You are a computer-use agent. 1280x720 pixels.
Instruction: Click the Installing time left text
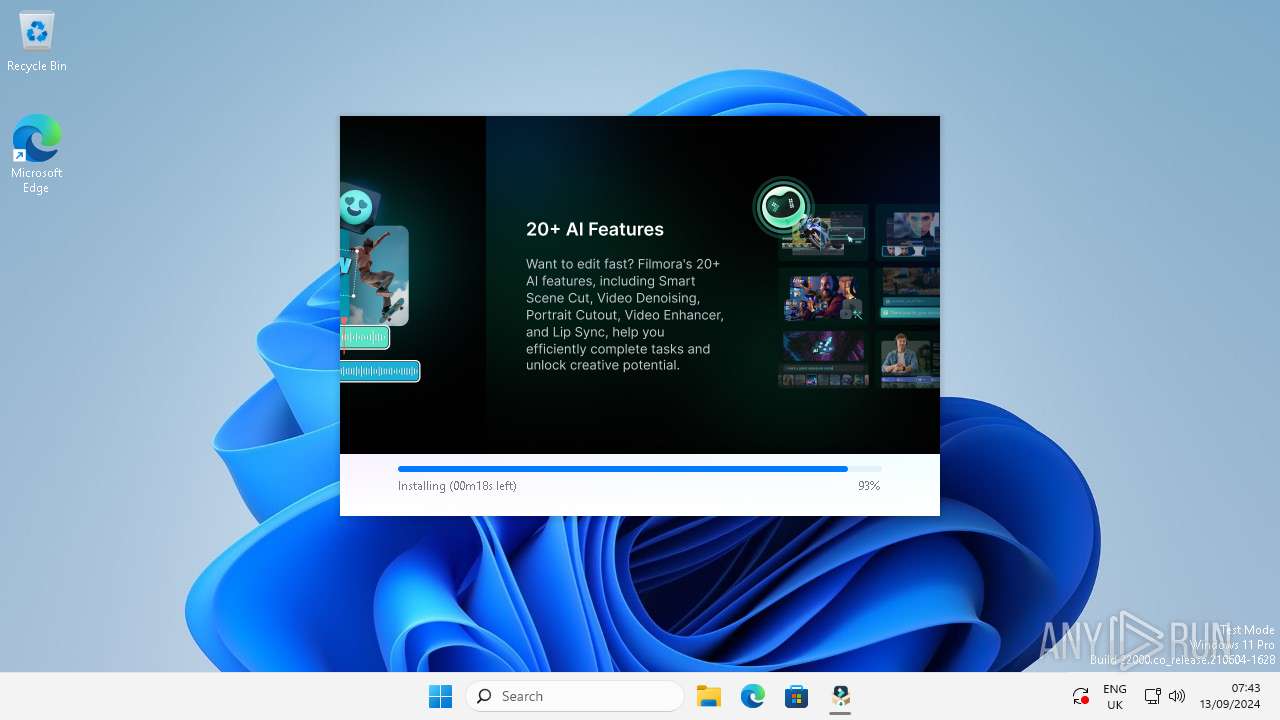coord(457,486)
